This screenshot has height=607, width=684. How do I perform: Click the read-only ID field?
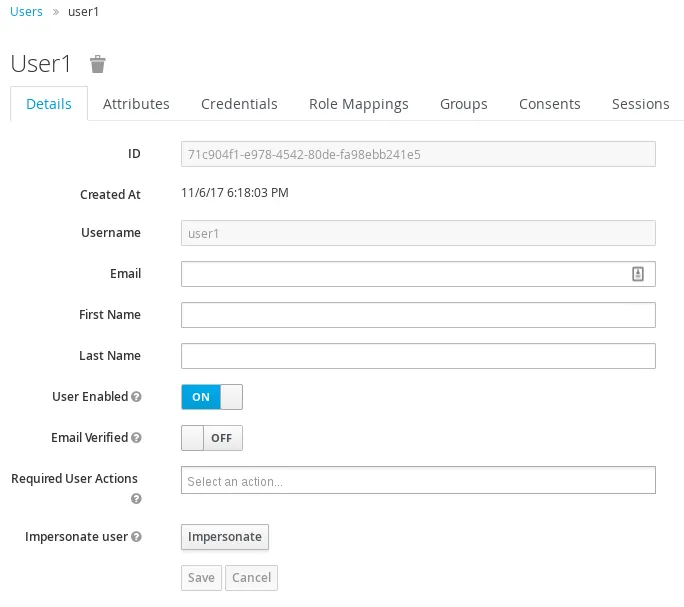(418, 154)
